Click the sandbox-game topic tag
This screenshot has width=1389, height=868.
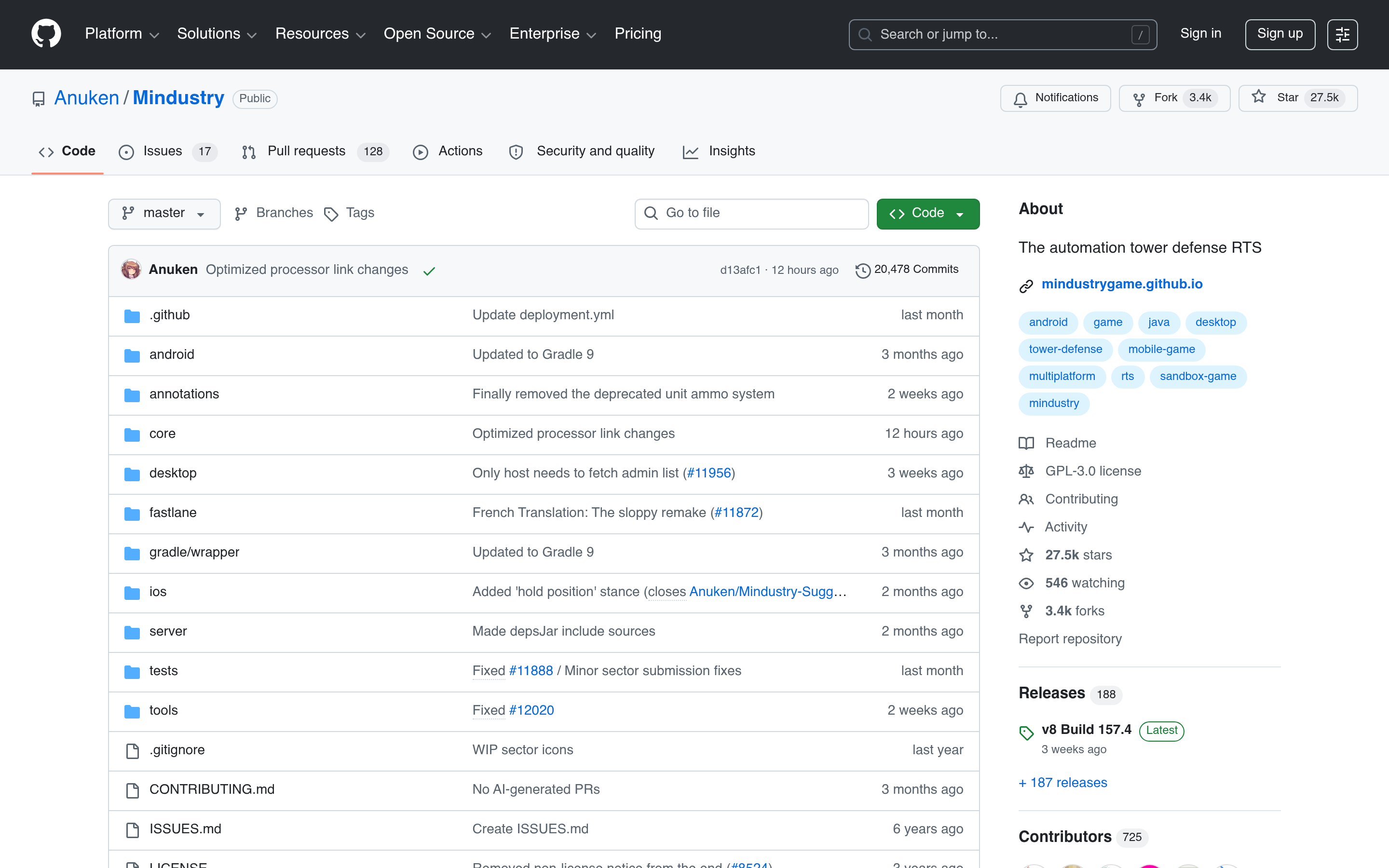[1198, 377]
